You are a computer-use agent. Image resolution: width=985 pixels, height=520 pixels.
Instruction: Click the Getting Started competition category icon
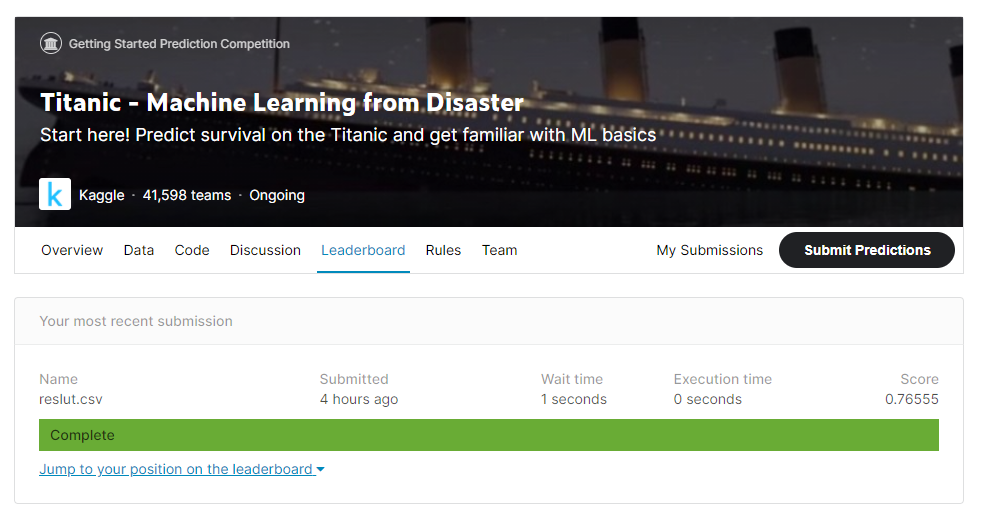pyautogui.click(x=51, y=43)
